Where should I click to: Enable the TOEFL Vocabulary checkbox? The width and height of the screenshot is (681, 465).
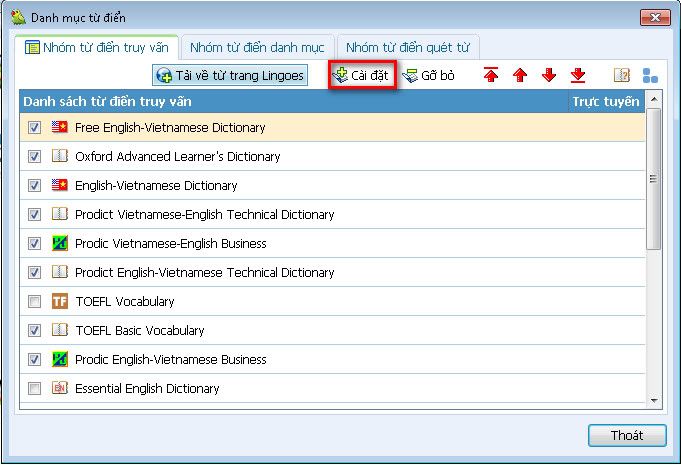[35, 301]
